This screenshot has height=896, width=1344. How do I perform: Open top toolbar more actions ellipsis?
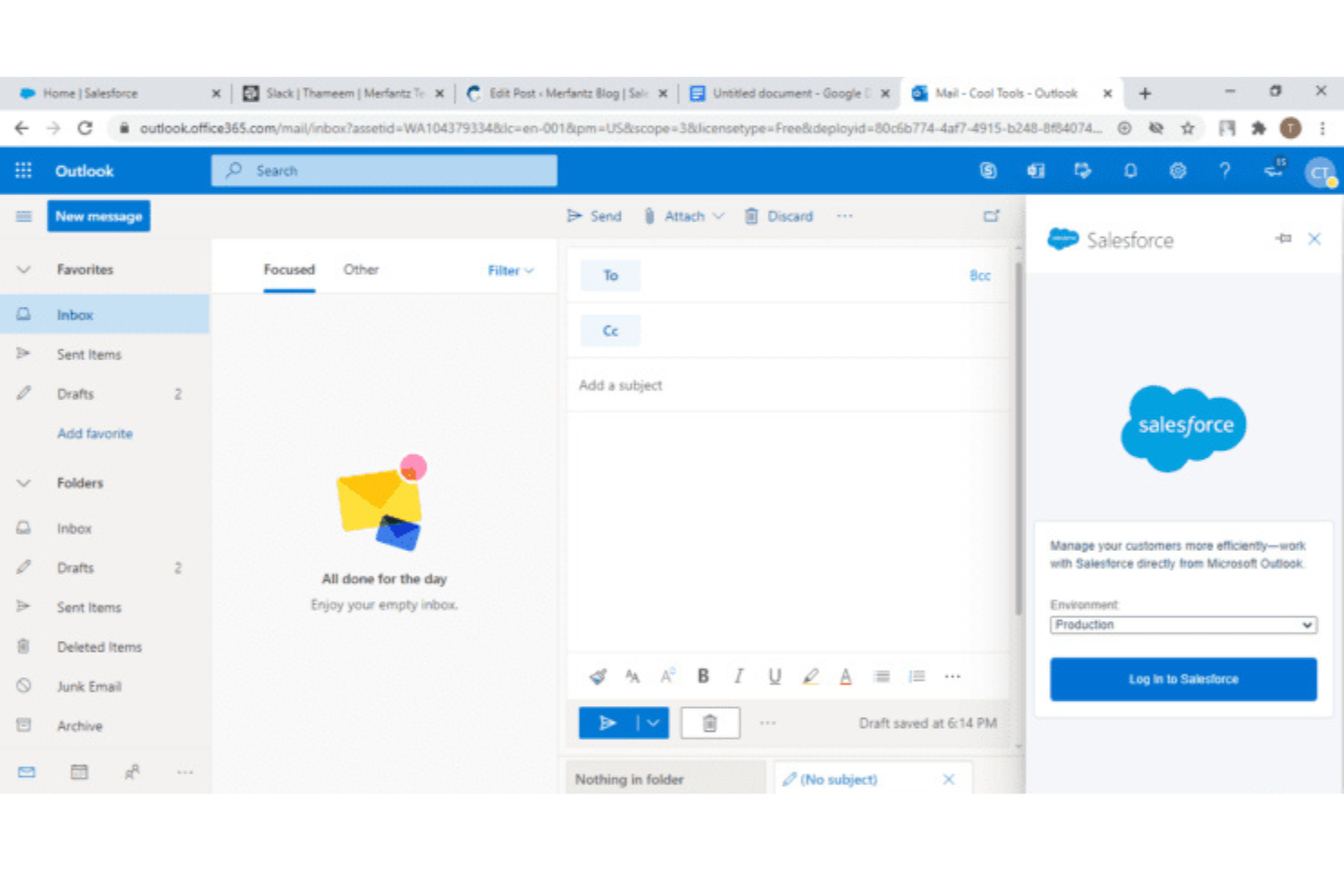845,216
